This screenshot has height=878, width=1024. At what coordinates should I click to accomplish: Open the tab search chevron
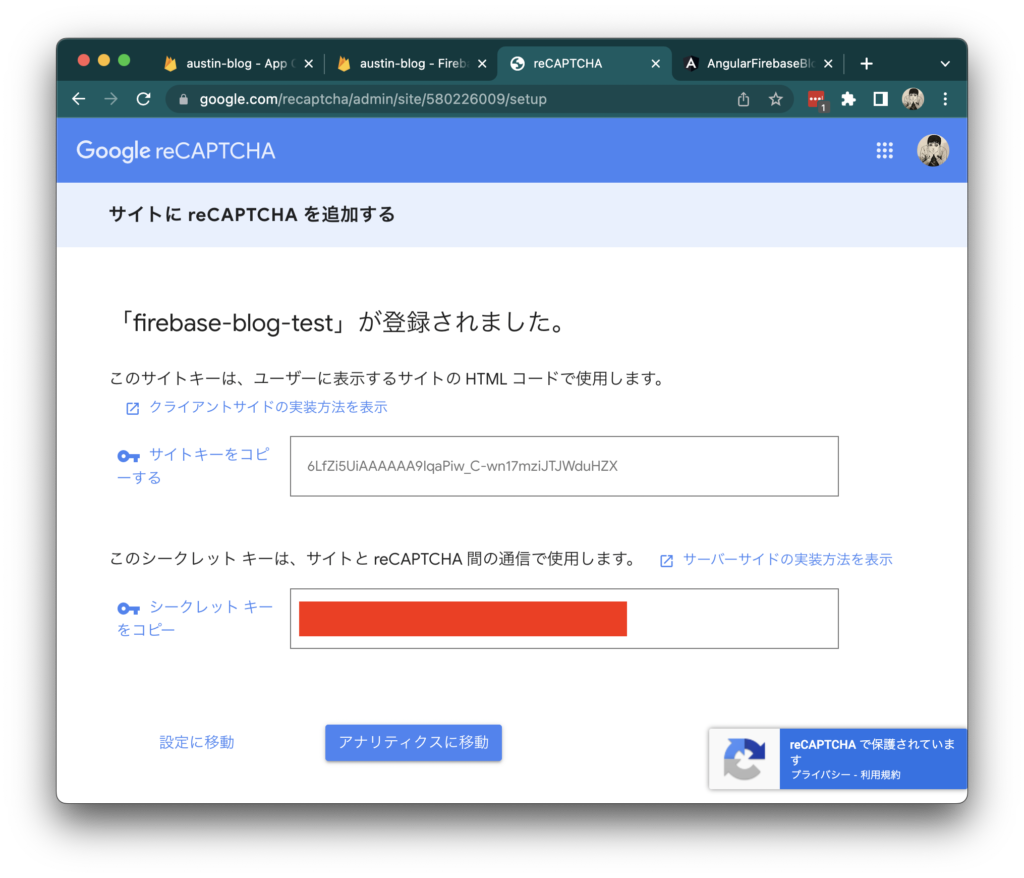(944, 62)
